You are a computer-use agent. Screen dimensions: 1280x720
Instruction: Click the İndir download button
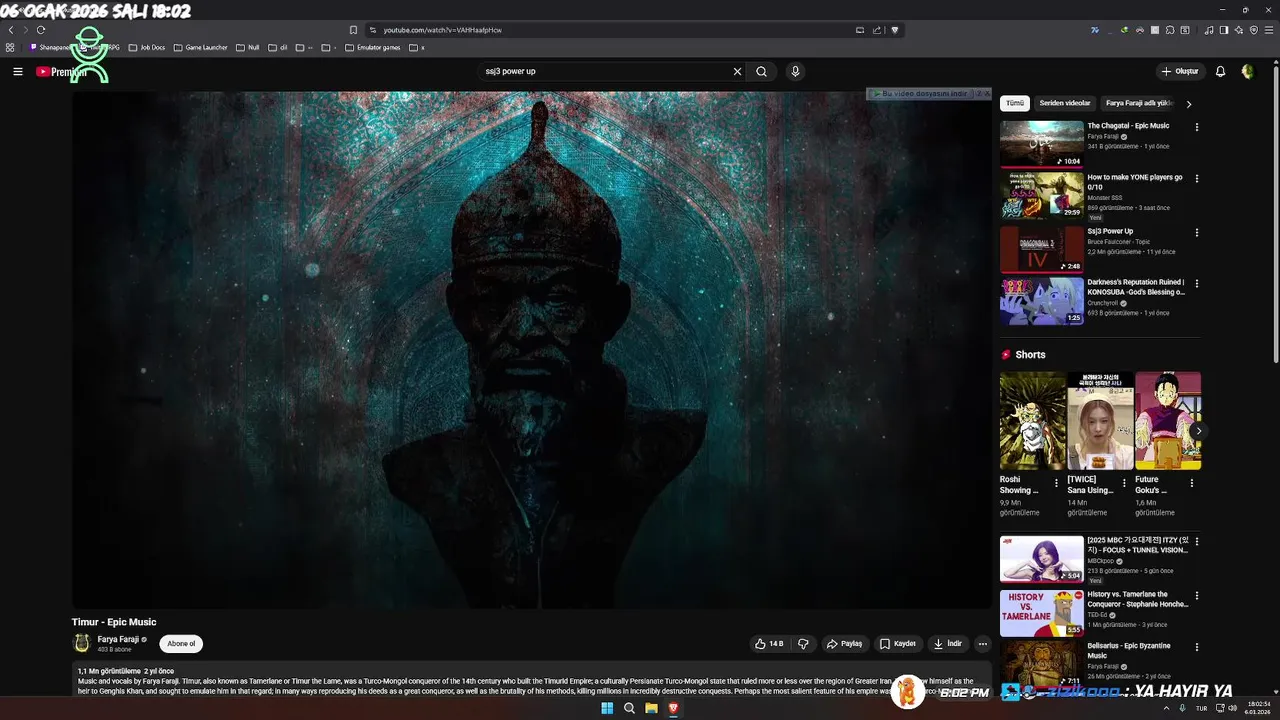coord(948,644)
